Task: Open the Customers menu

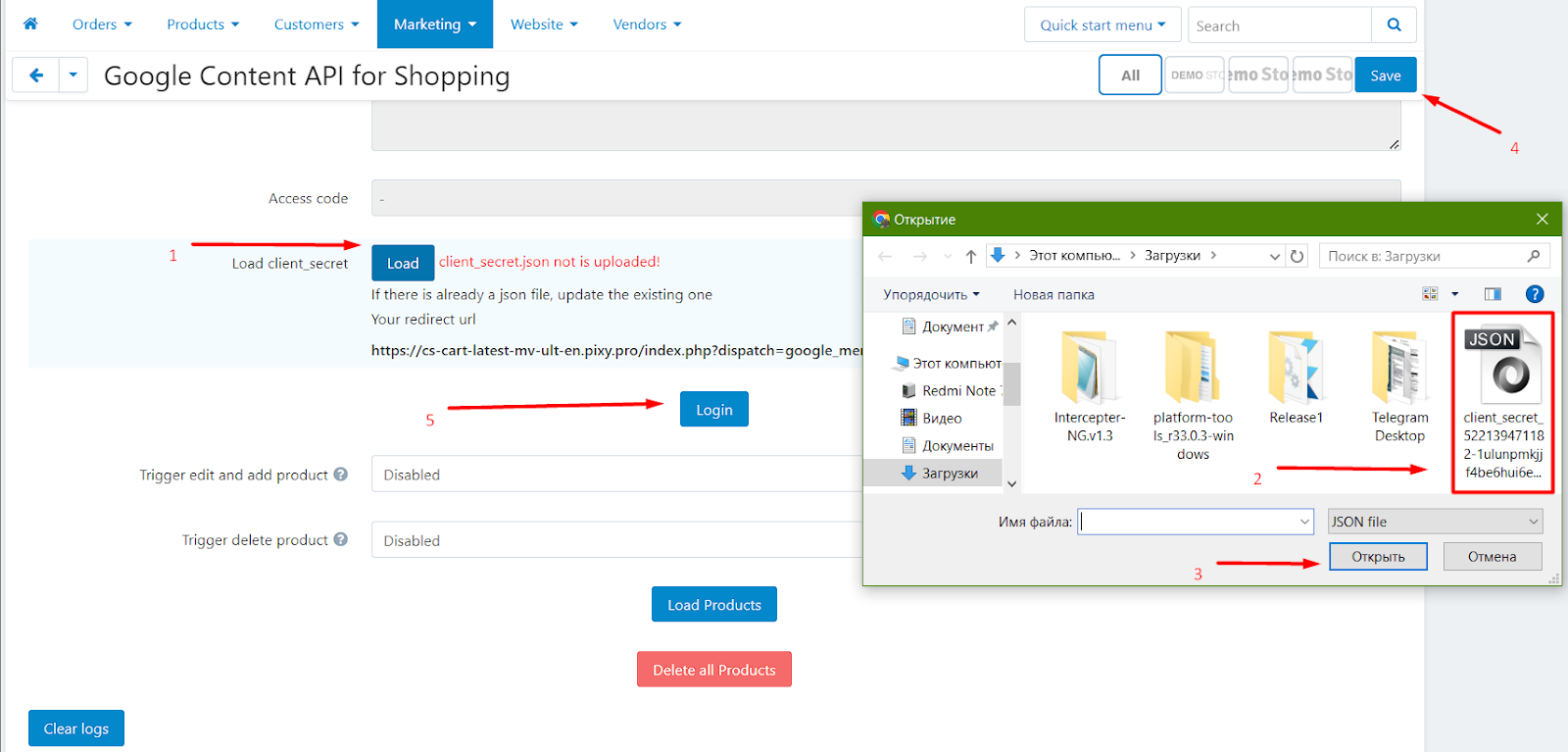Action: click(x=317, y=25)
